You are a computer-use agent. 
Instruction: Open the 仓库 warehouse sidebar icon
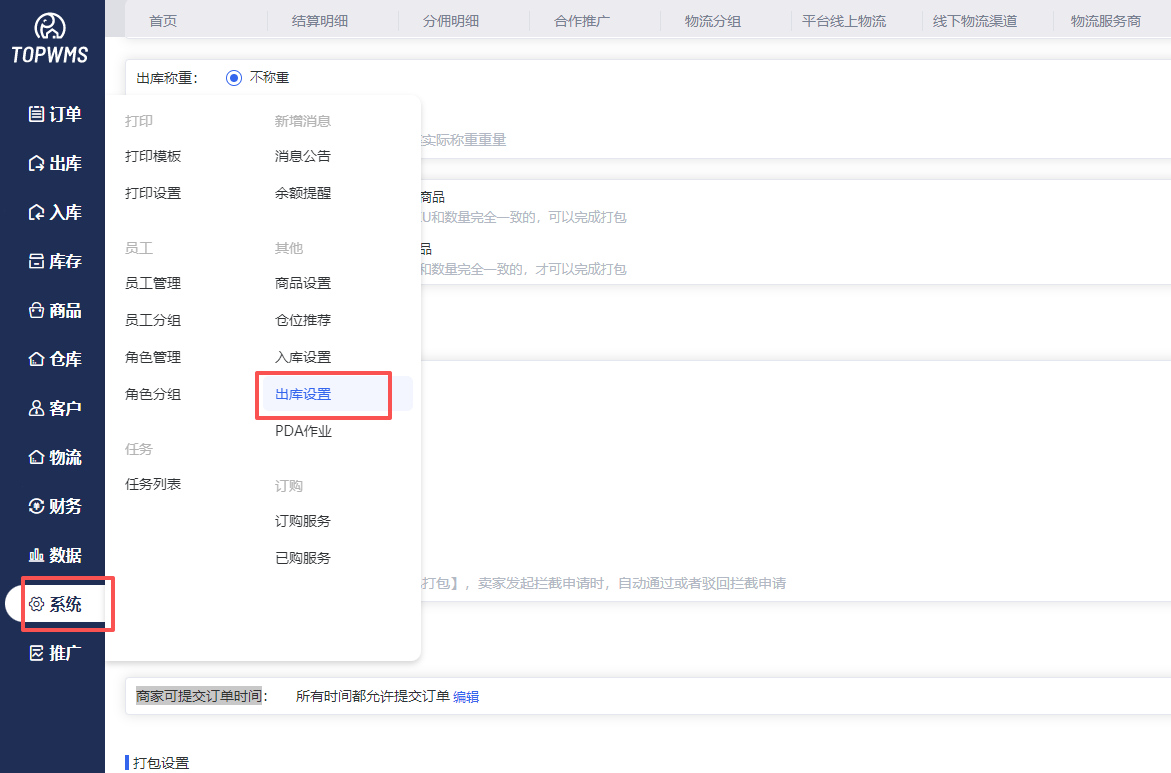coord(37,359)
